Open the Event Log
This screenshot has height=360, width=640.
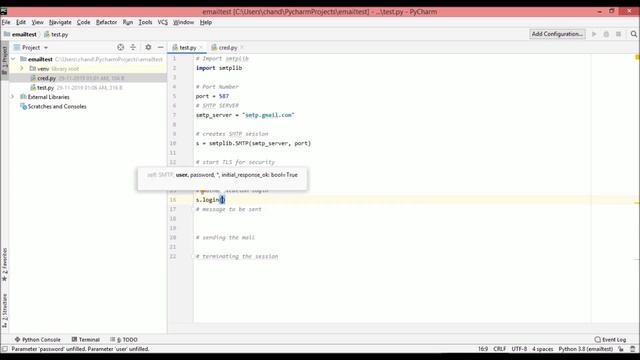point(610,339)
